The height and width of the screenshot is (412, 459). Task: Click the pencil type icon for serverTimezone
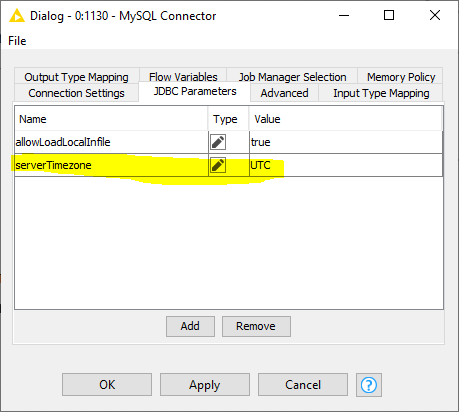pos(218,165)
